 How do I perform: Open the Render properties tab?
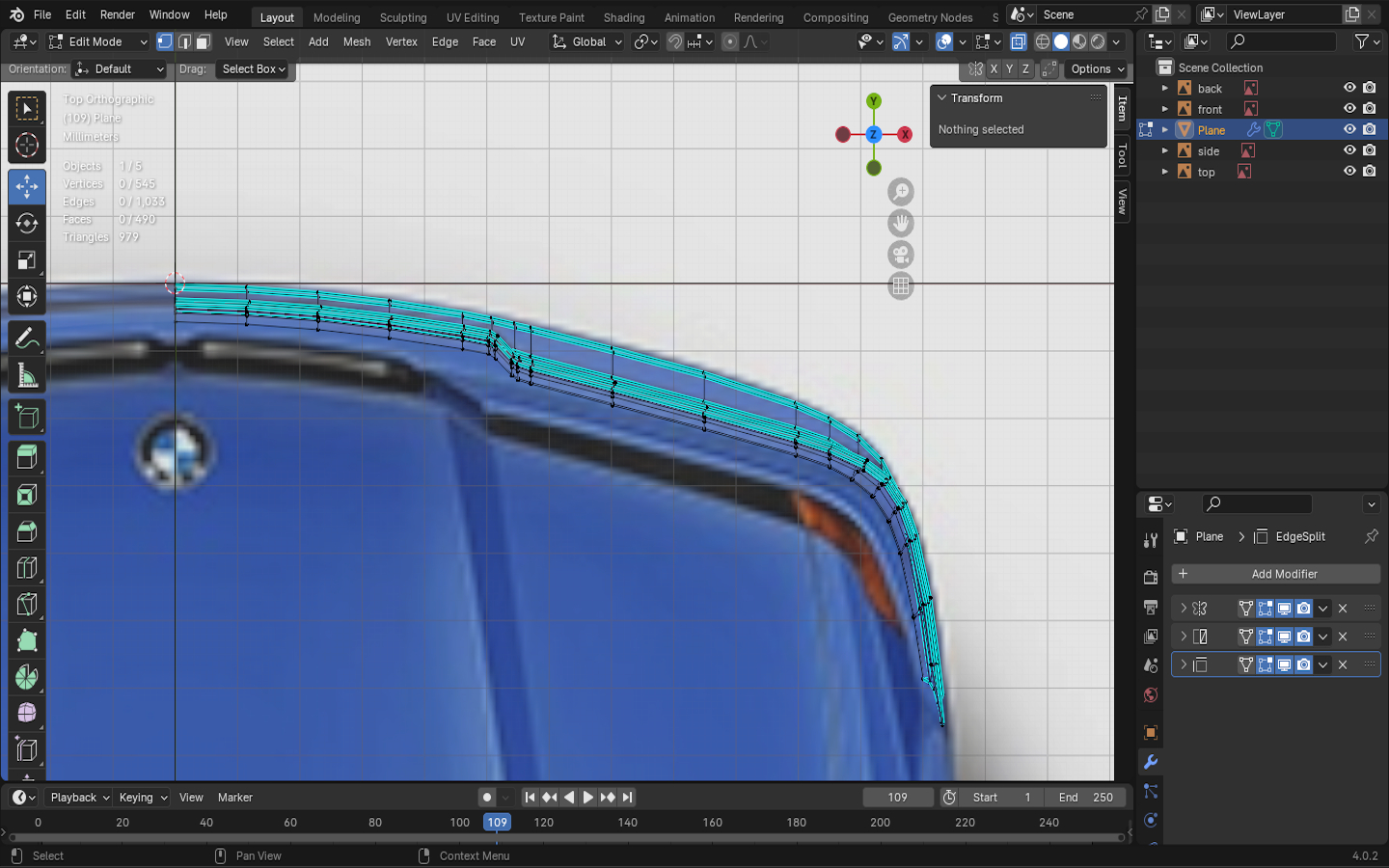(x=1150, y=577)
